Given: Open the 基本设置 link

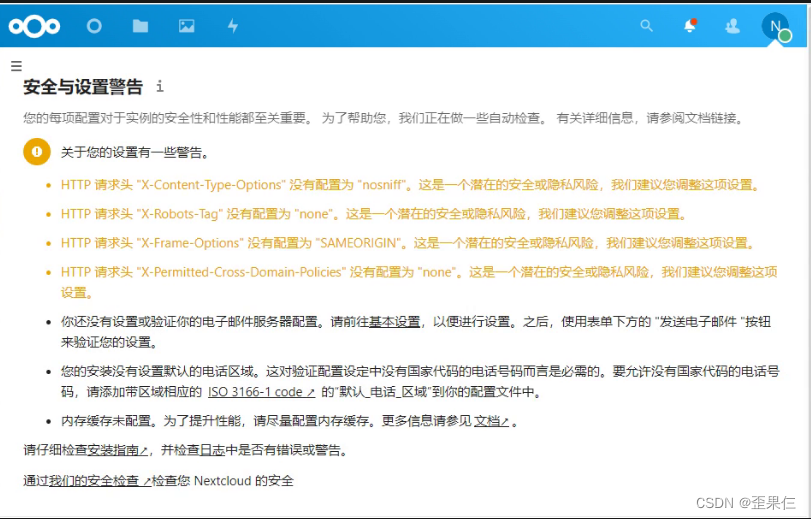Looking at the screenshot, I should point(394,322).
